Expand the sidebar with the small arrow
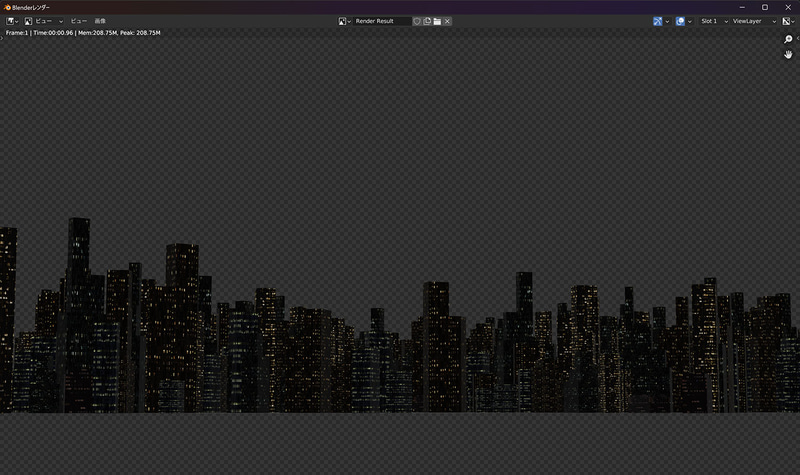 pyautogui.click(x=798, y=38)
